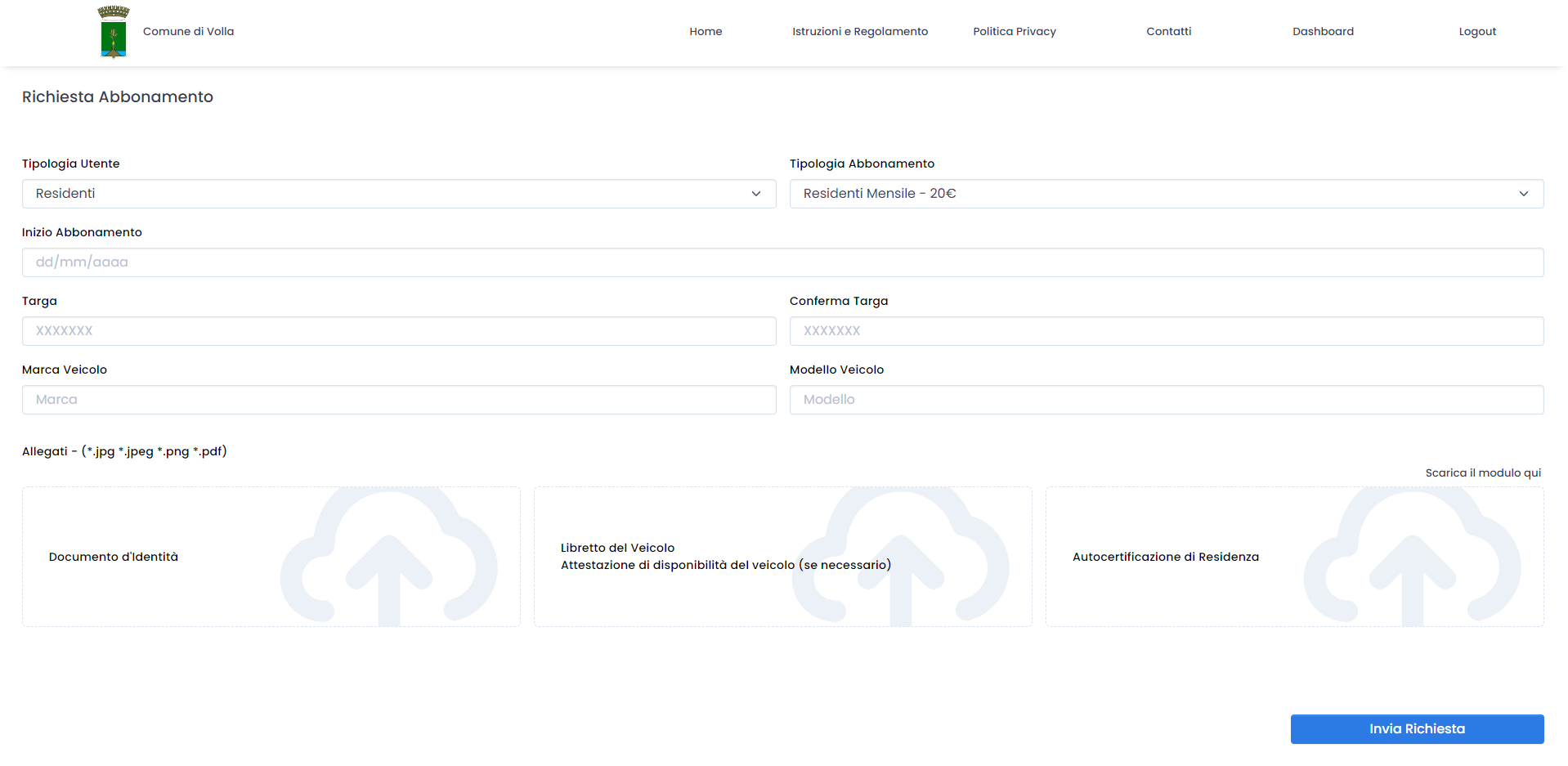Screen dimensions: 1568x766
Task: Open Istruzioni e Regolamento page
Action: (x=860, y=31)
